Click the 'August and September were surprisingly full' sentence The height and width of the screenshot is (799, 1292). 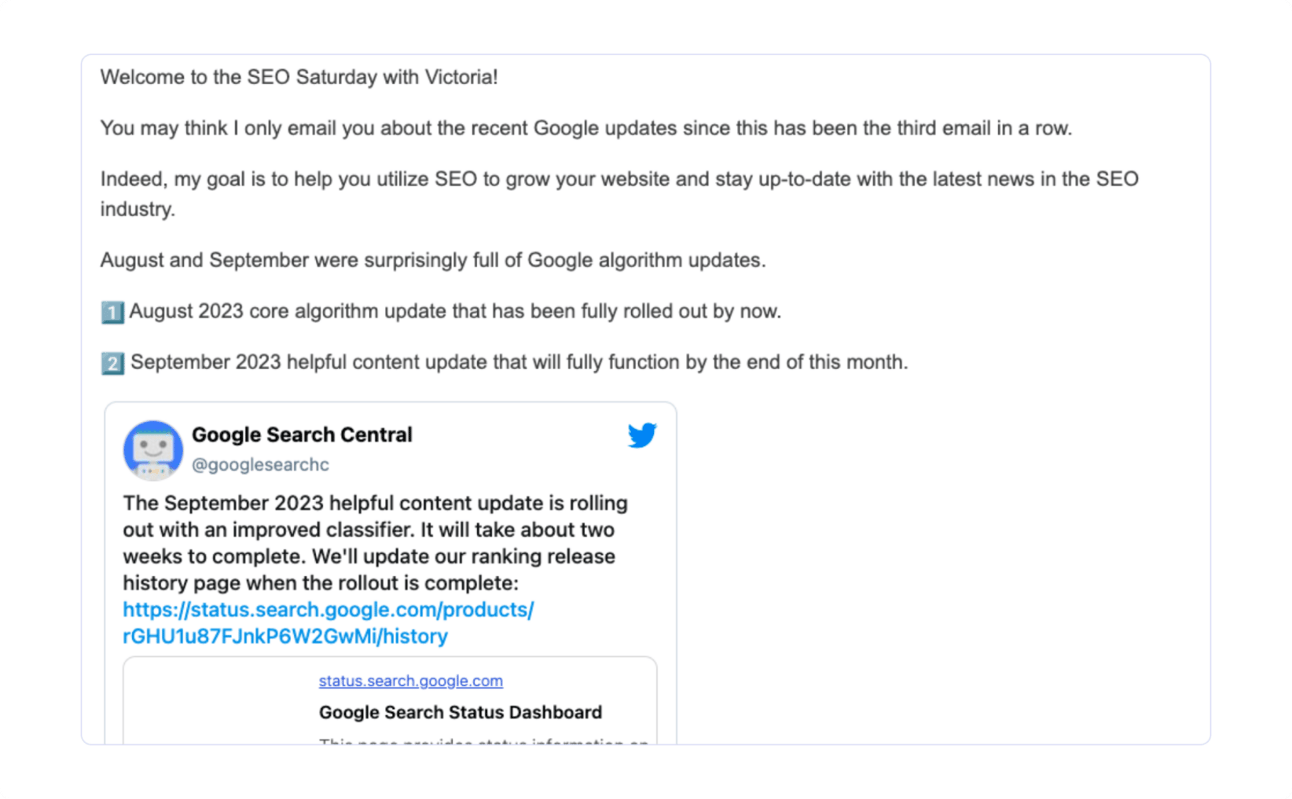pyautogui.click(x=432, y=260)
